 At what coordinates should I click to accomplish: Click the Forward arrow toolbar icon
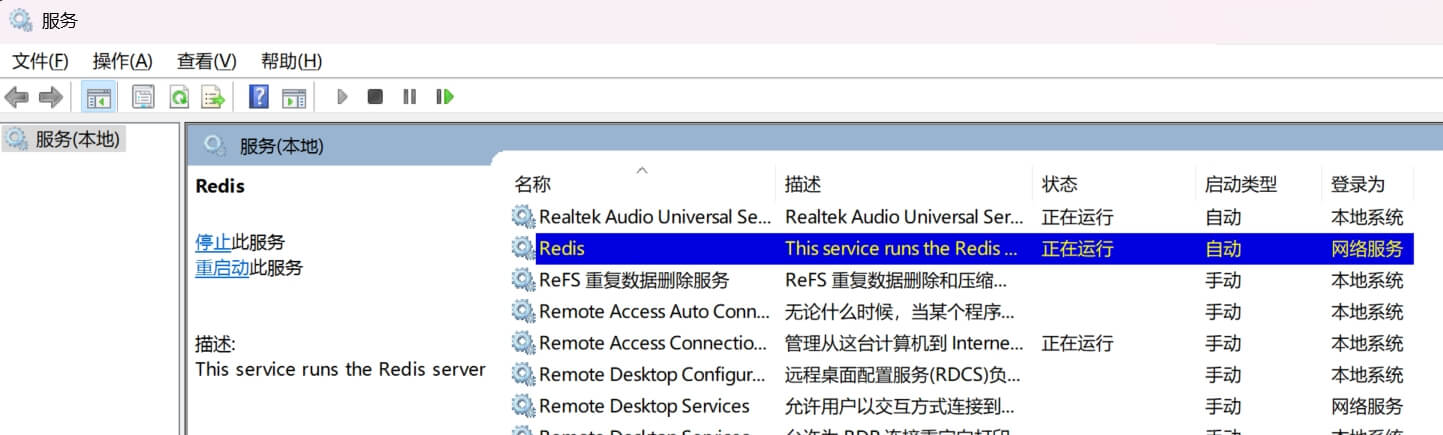(x=51, y=97)
